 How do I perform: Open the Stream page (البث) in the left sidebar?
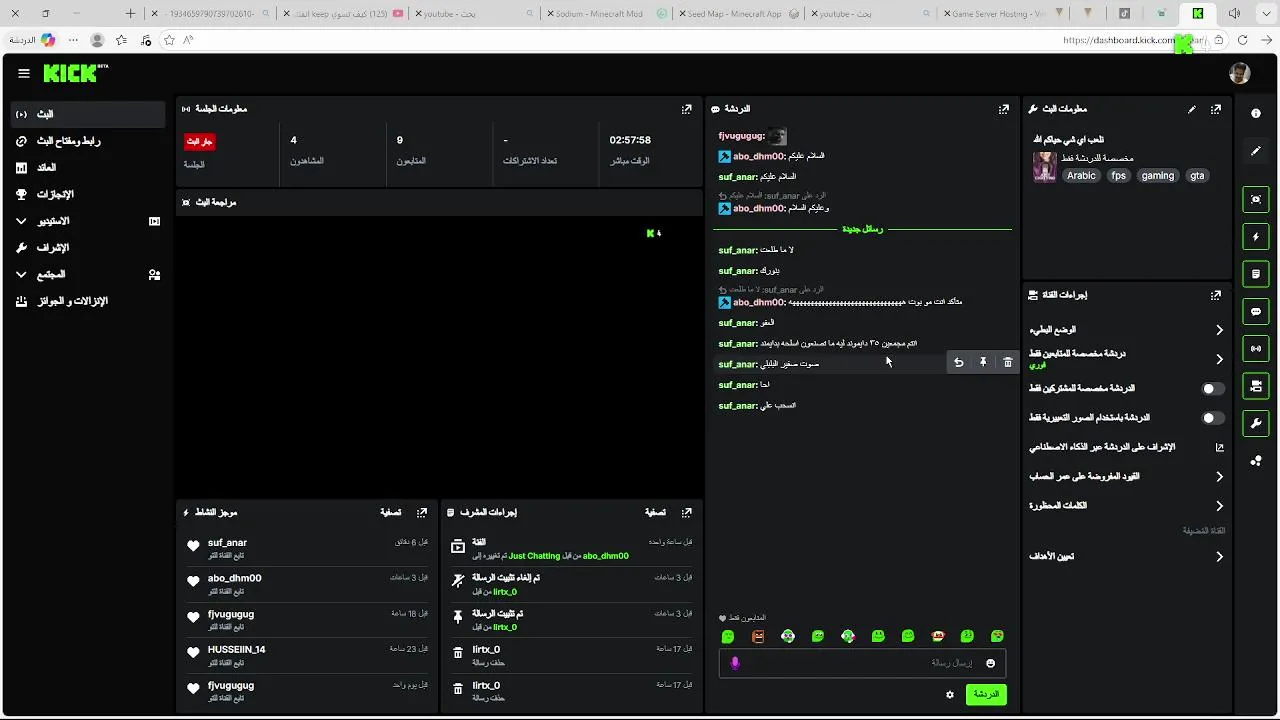pyautogui.click(x=88, y=114)
